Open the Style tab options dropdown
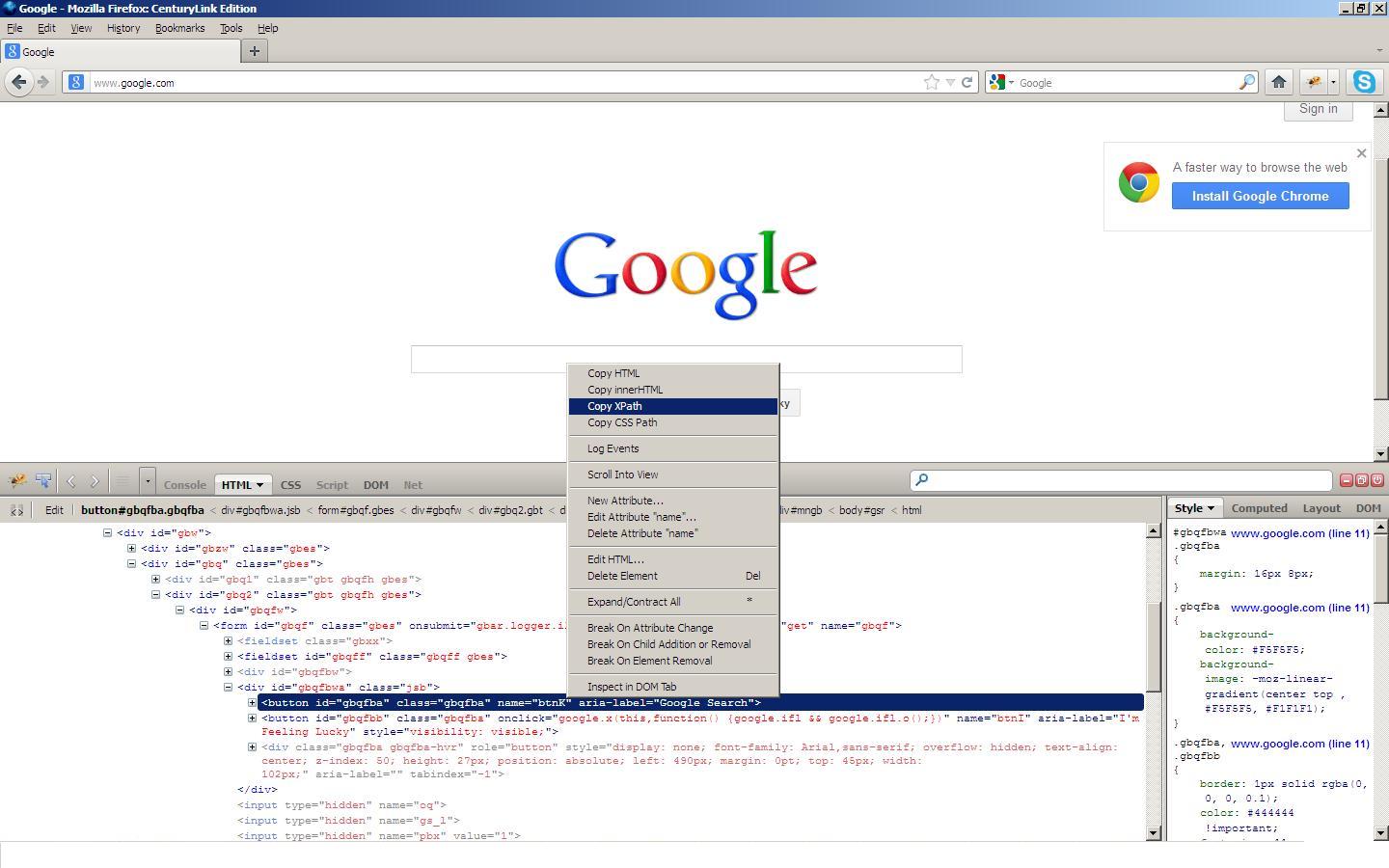Viewport: 1389px width, 868px height. [x=1211, y=508]
